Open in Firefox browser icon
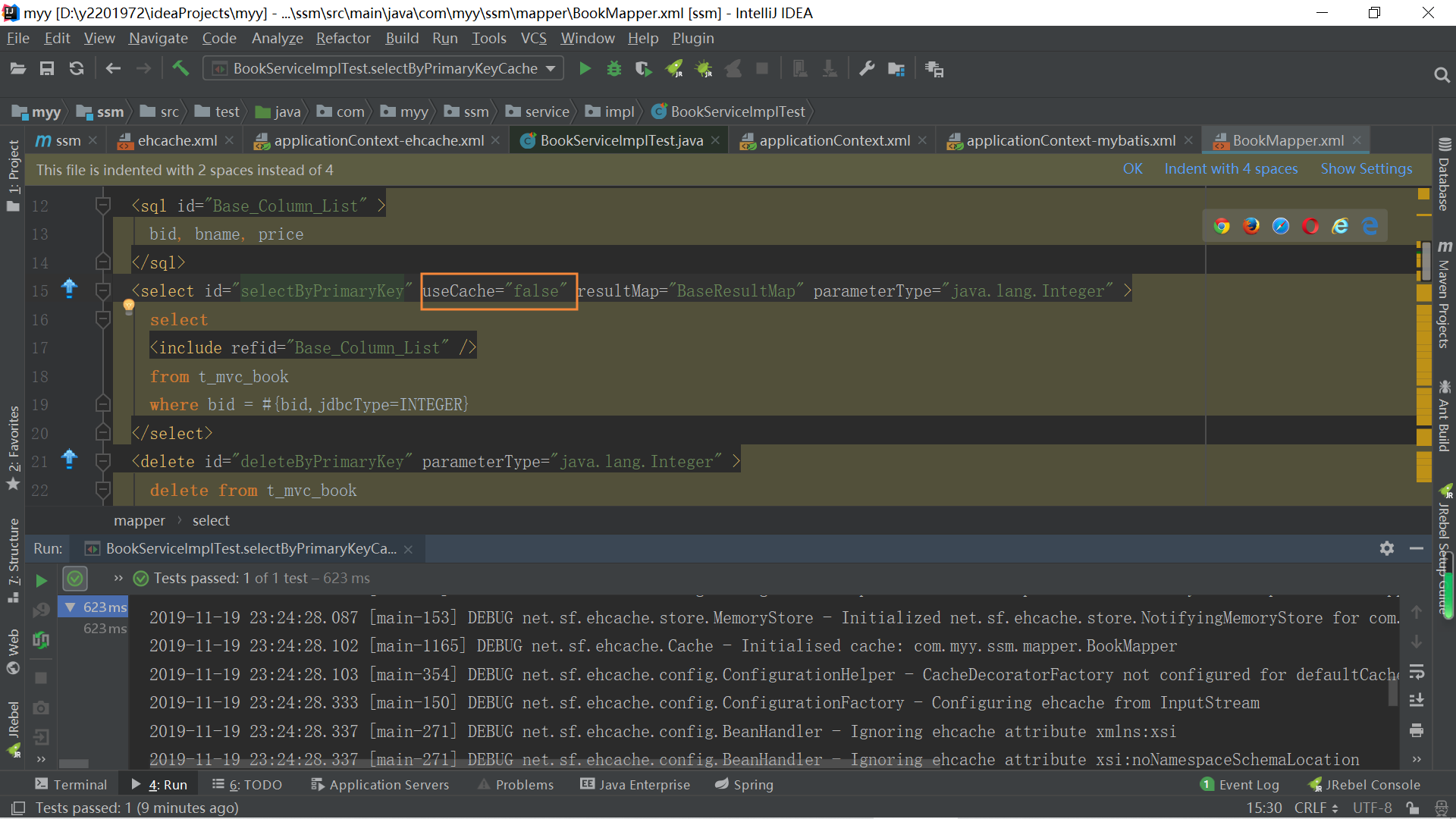The height and width of the screenshot is (819, 1456). 1250,226
